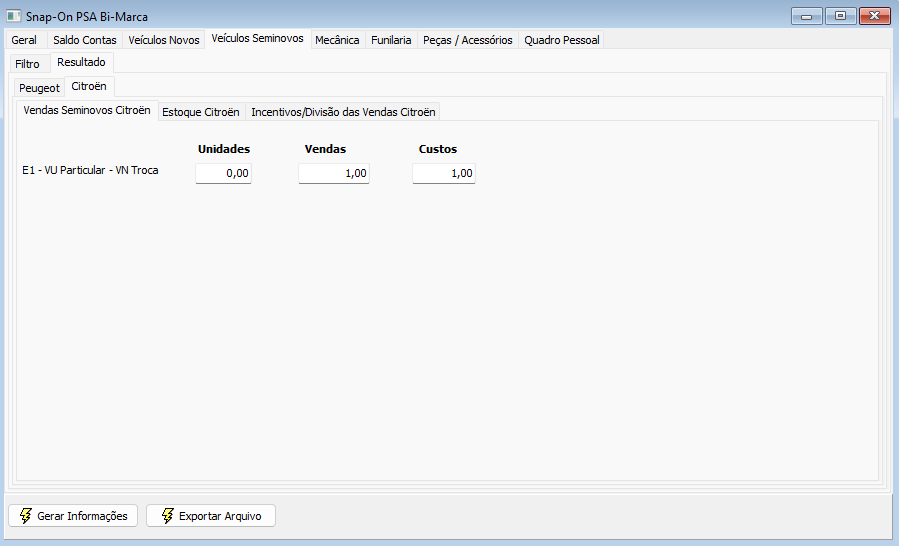Open the Funilaria tab

click(x=391, y=40)
